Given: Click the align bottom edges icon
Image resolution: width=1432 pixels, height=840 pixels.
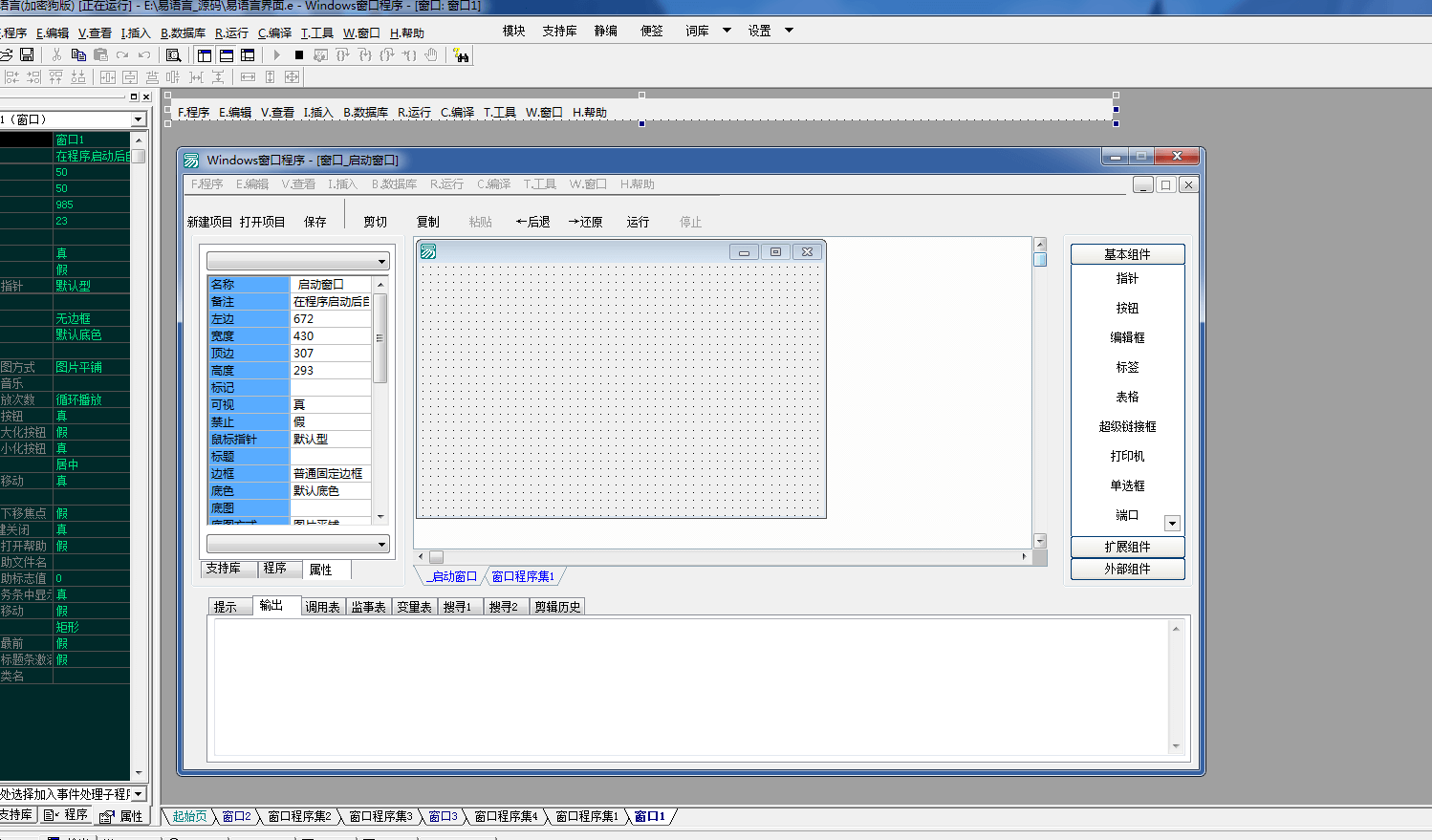Looking at the screenshot, I should [78, 76].
